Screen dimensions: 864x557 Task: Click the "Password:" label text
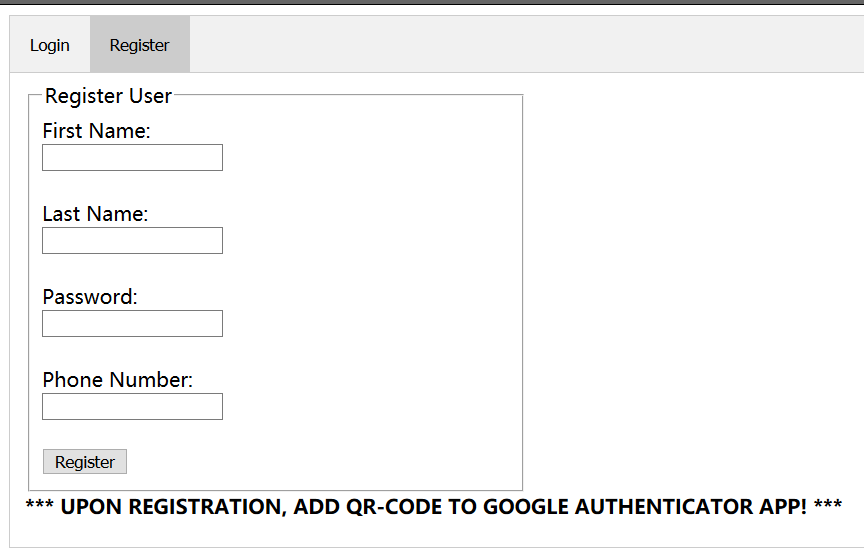(90, 297)
